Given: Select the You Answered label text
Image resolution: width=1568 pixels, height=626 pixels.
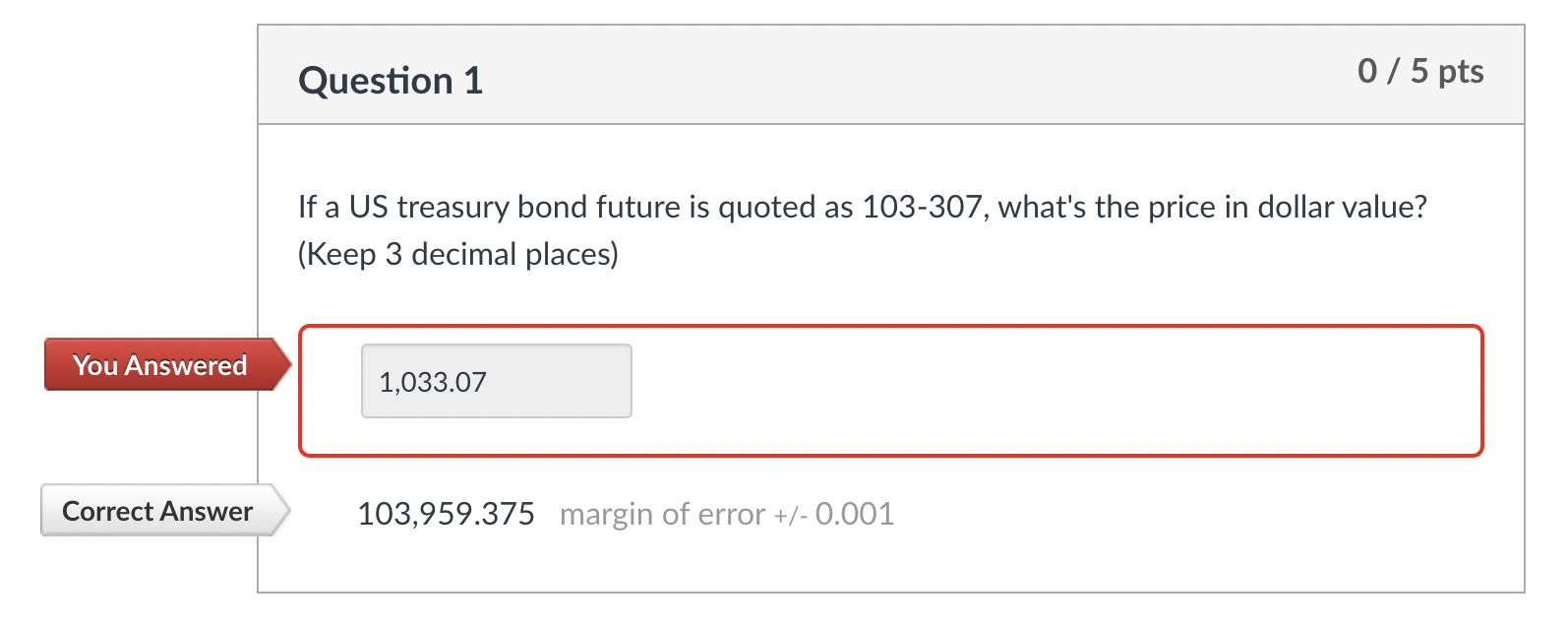Looking at the screenshot, I should coord(160,365).
